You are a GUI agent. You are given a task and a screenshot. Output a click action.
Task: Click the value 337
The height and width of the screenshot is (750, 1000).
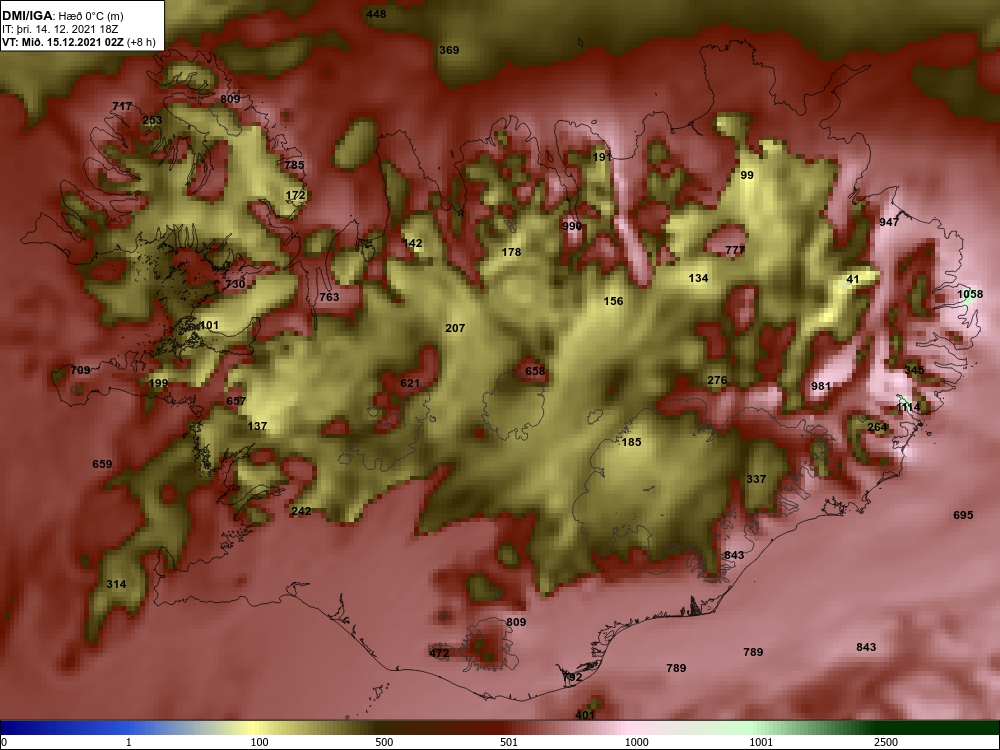point(756,479)
